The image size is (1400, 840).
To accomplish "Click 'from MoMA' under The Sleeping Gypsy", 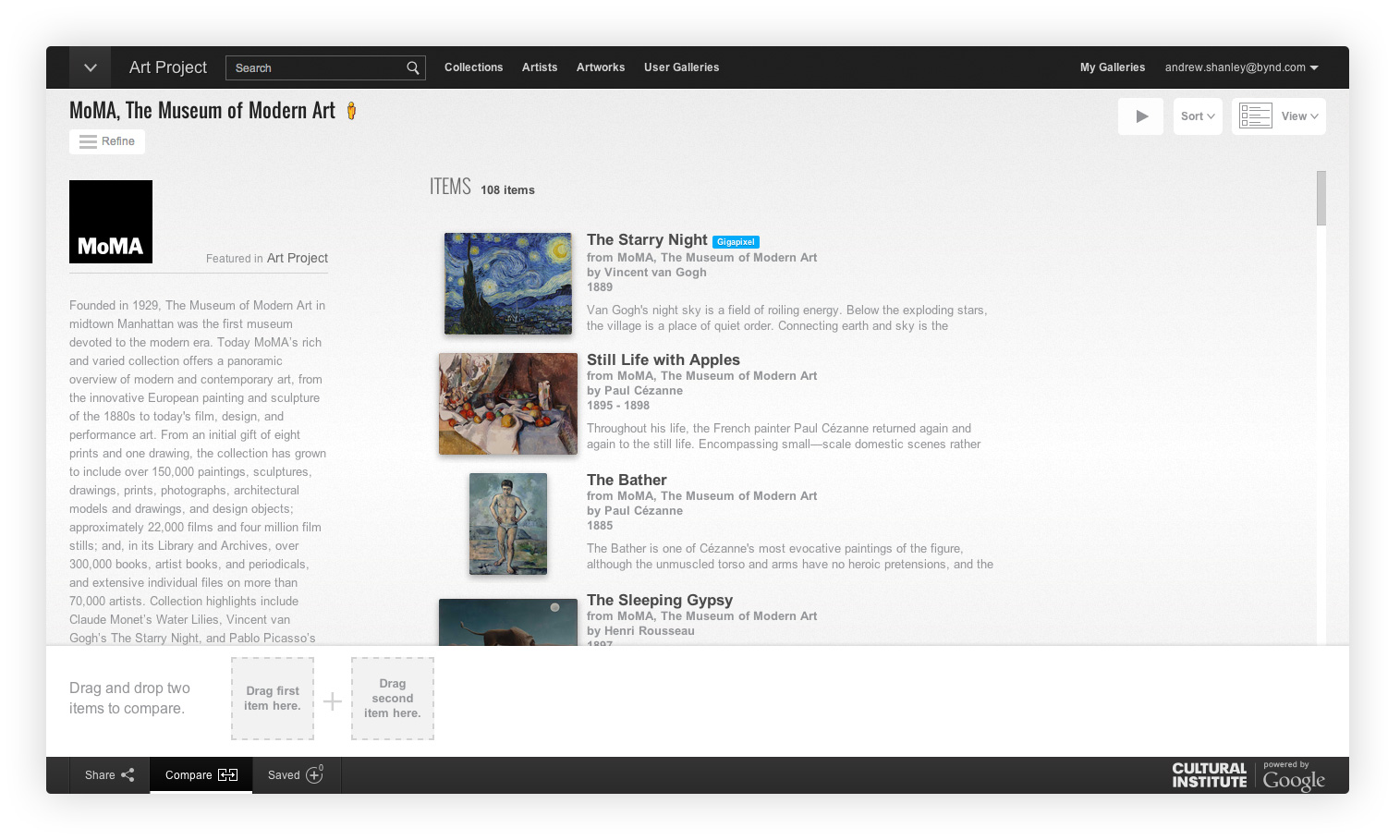I will tap(702, 616).
